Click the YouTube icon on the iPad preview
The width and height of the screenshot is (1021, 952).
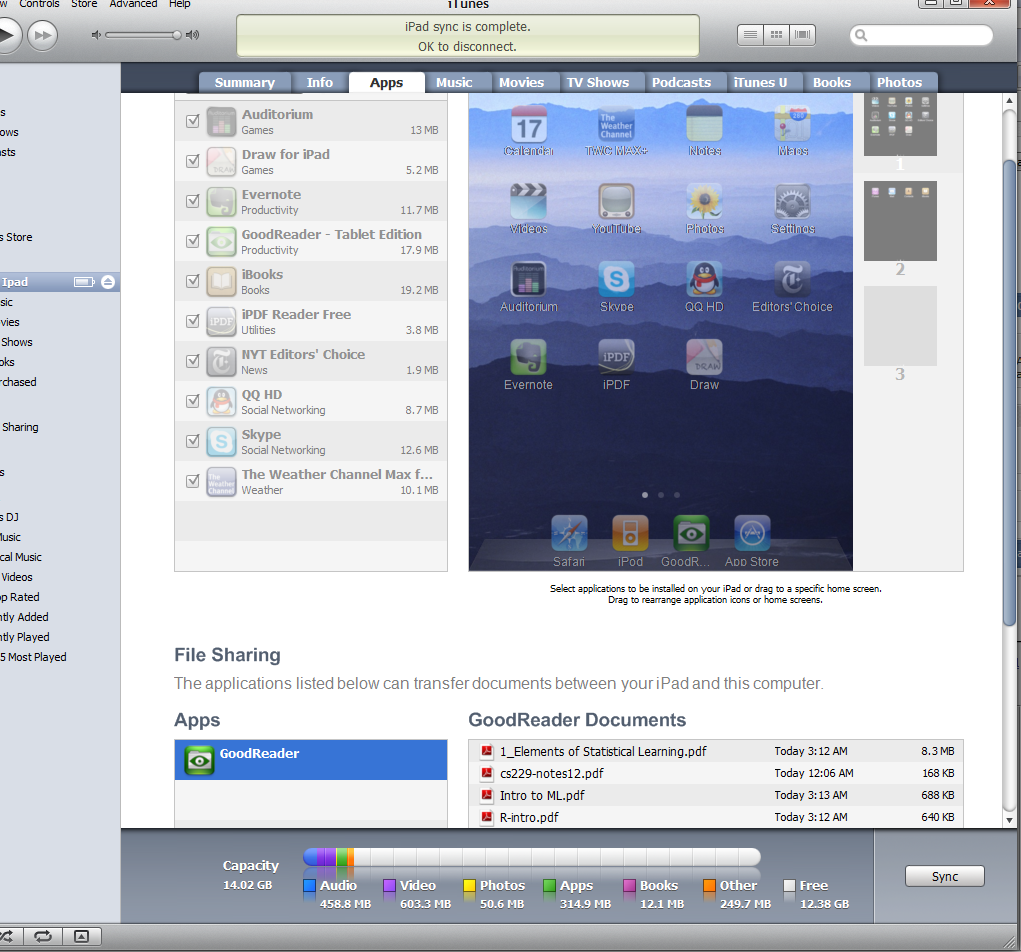point(616,202)
